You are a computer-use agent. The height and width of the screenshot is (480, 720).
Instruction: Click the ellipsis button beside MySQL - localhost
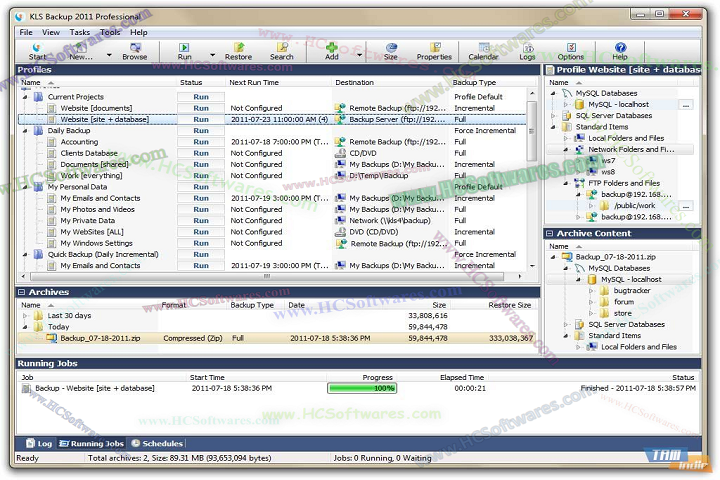tap(686, 105)
